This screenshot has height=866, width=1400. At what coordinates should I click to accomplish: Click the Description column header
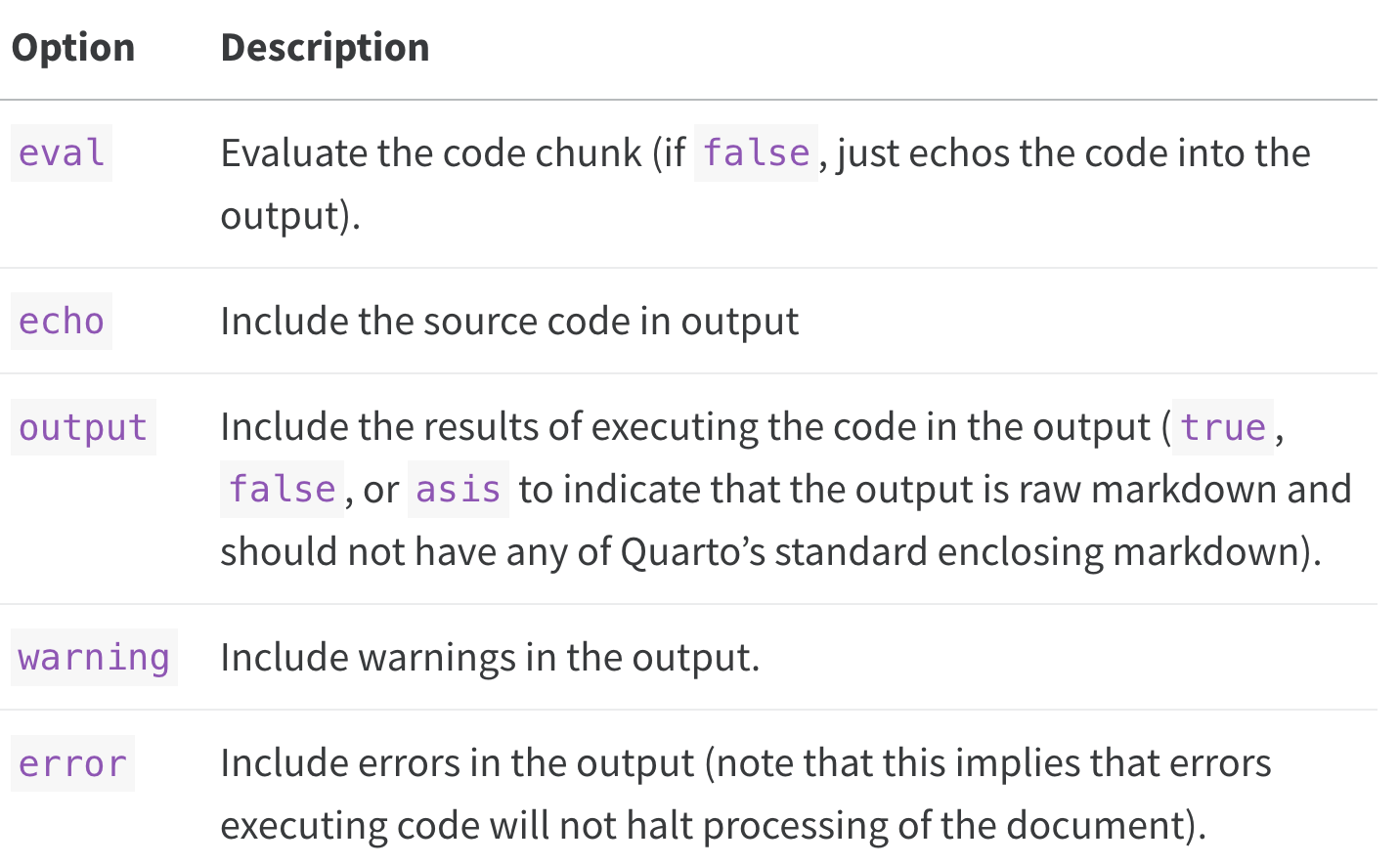tap(325, 47)
